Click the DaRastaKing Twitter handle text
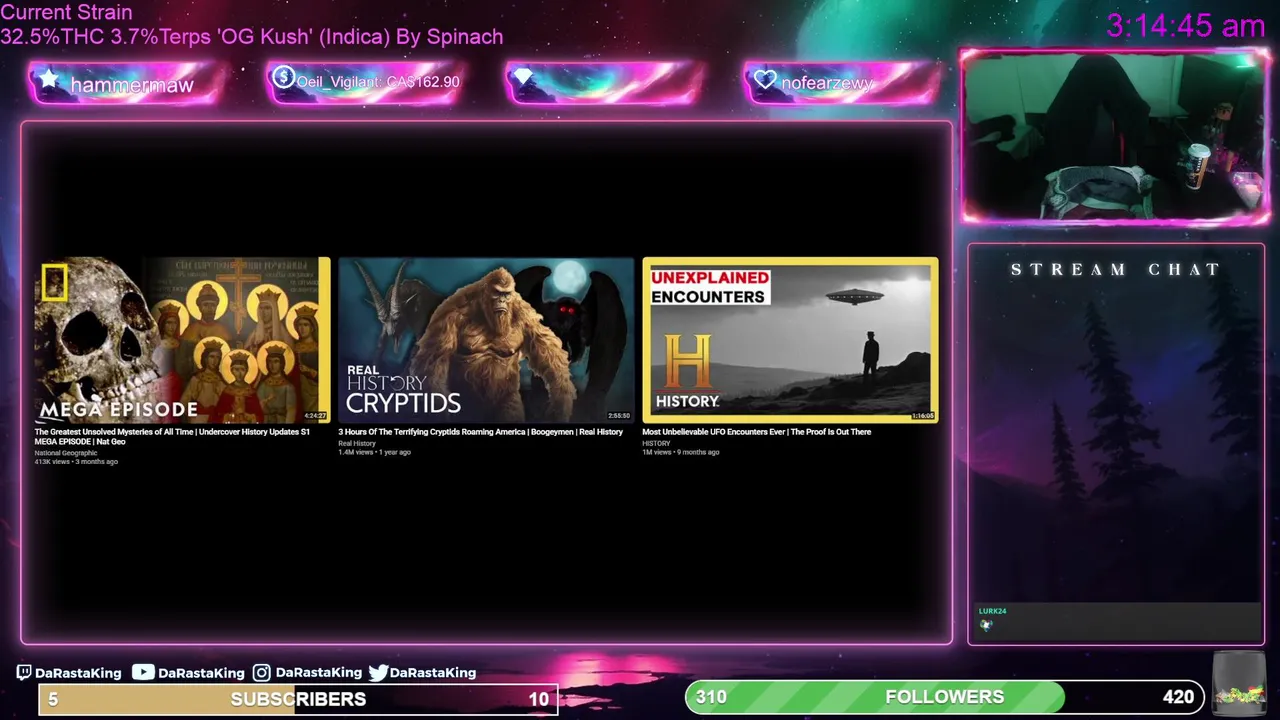This screenshot has height=720, width=1280. [433, 673]
